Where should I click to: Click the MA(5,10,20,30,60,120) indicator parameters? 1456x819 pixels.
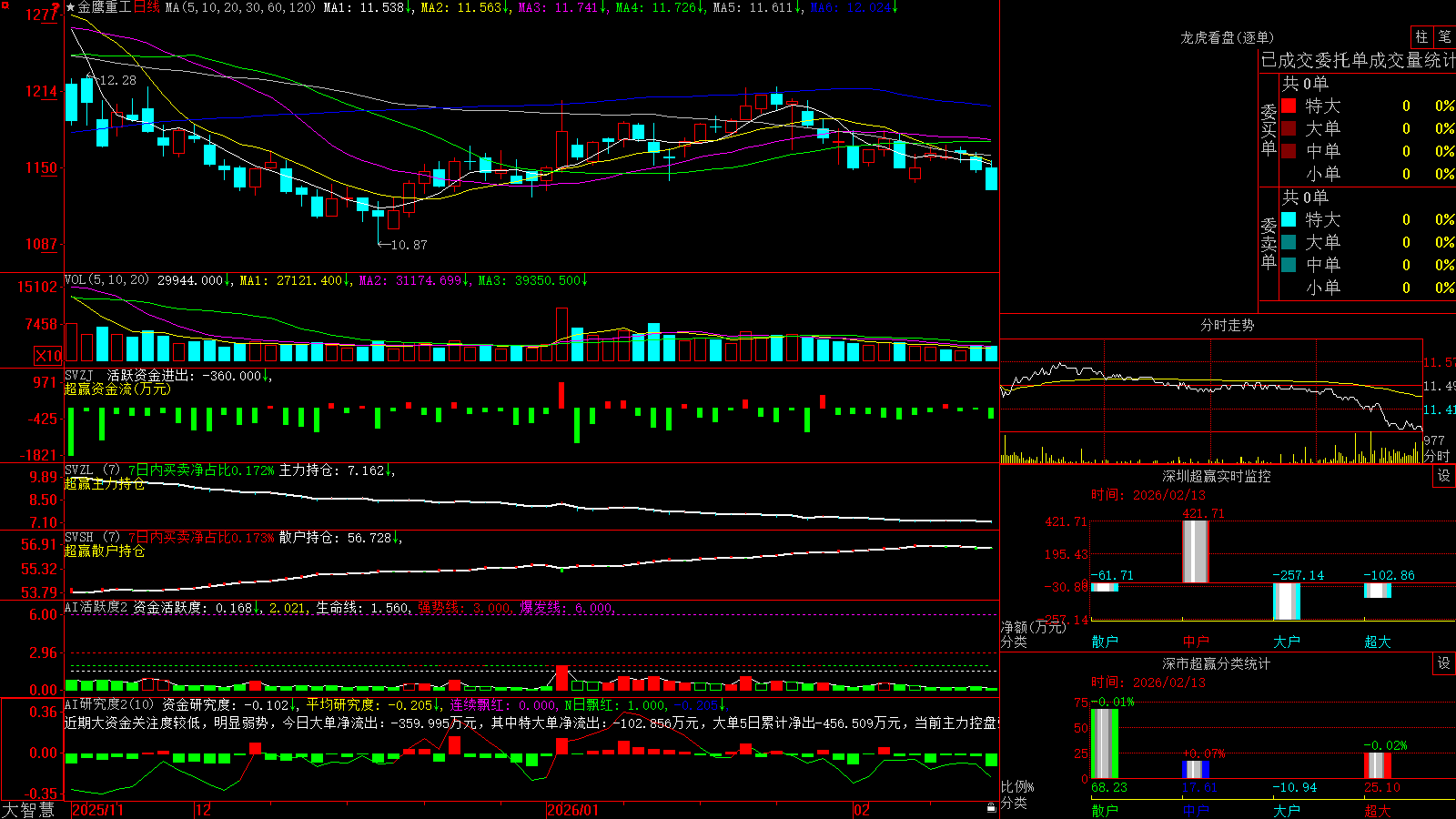coord(241,7)
